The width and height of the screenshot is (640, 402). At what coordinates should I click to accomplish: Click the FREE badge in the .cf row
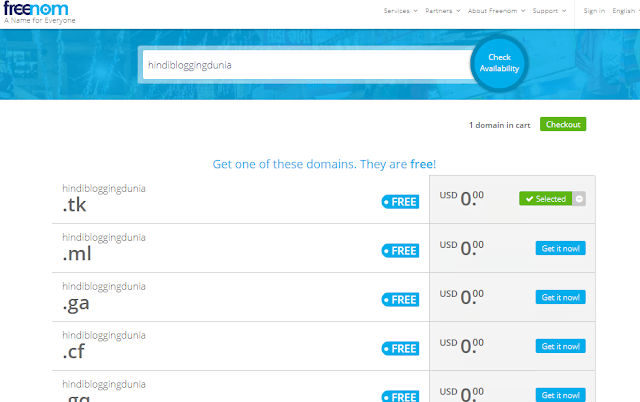pos(400,349)
